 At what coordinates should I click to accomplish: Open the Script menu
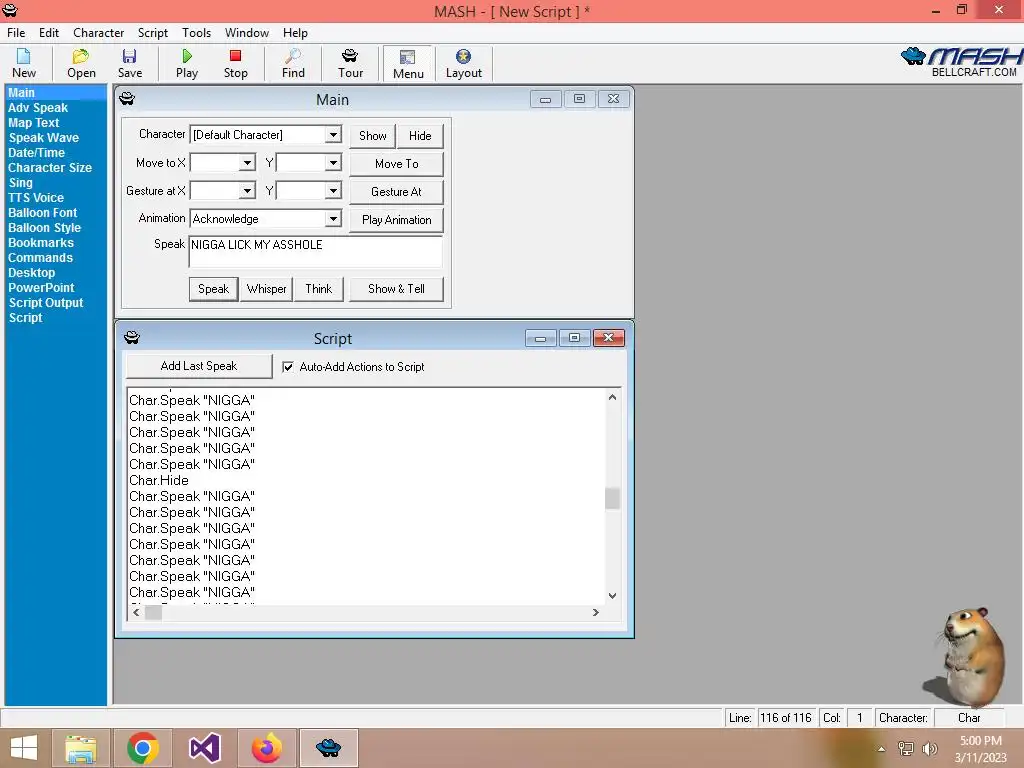tap(153, 33)
